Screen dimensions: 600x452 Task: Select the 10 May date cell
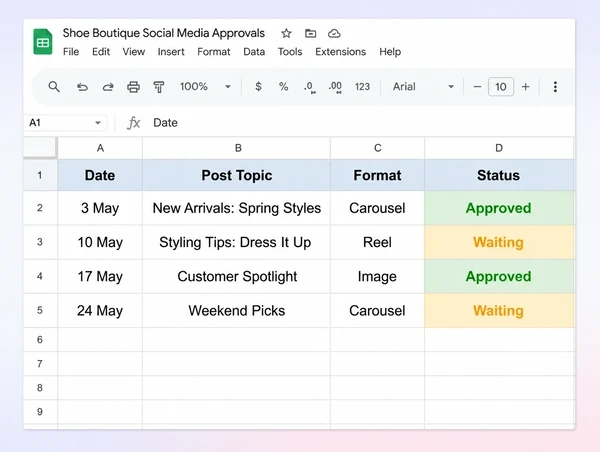tap(100, 242)
